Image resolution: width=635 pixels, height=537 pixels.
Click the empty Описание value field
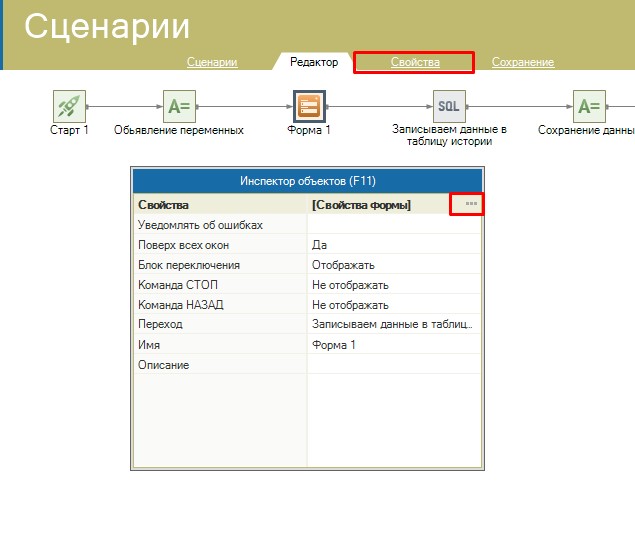[x=394, y=364]
